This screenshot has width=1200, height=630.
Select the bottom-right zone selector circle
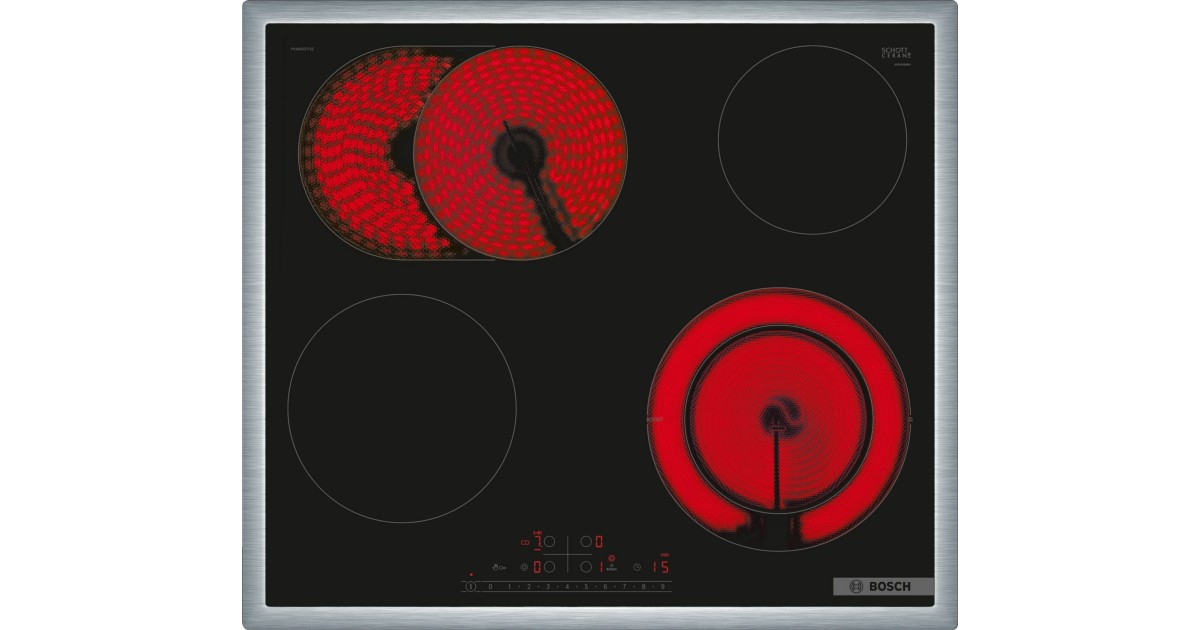[x=585, y=567]
